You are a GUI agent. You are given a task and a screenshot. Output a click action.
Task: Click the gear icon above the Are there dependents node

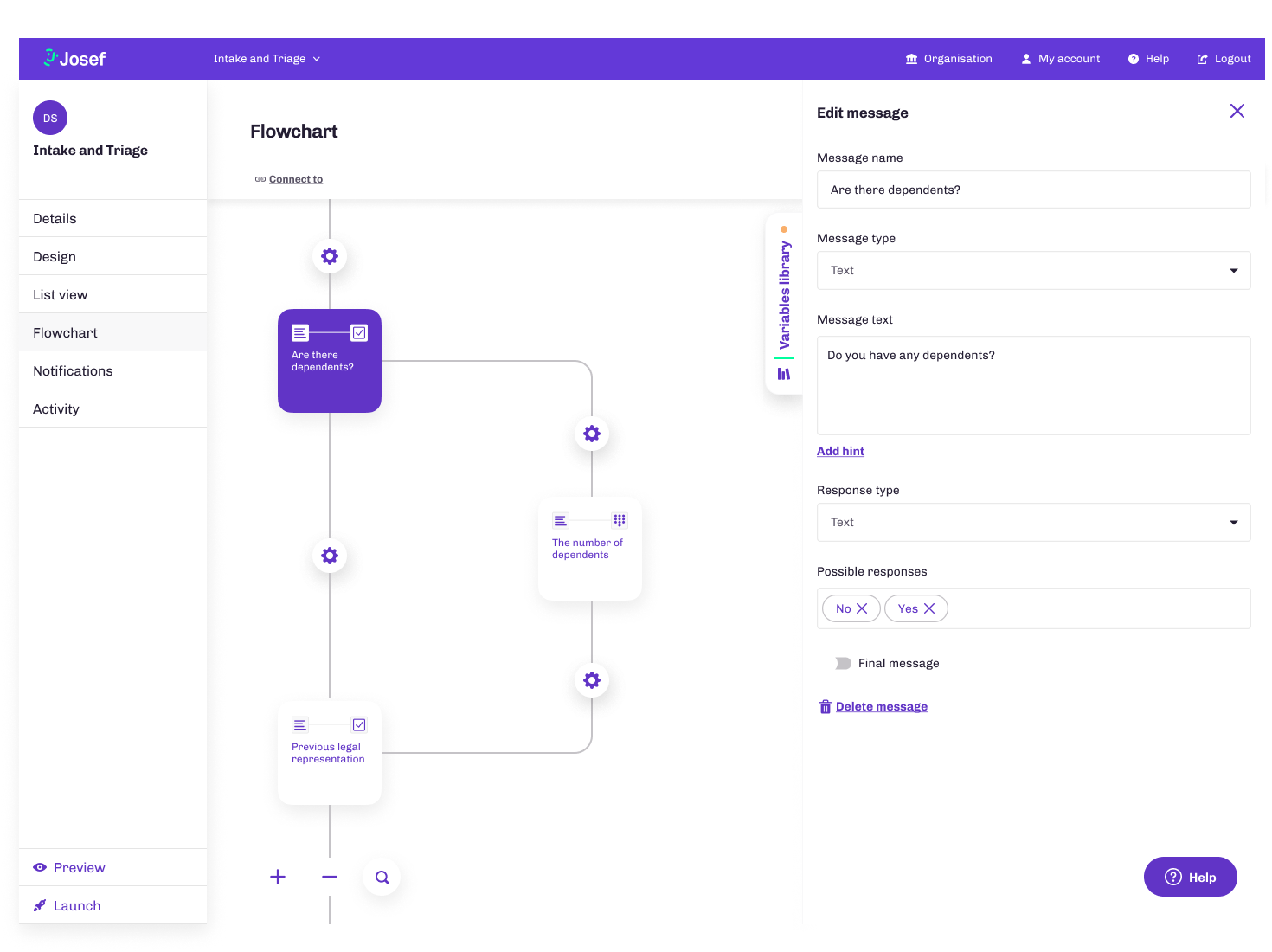330,256
